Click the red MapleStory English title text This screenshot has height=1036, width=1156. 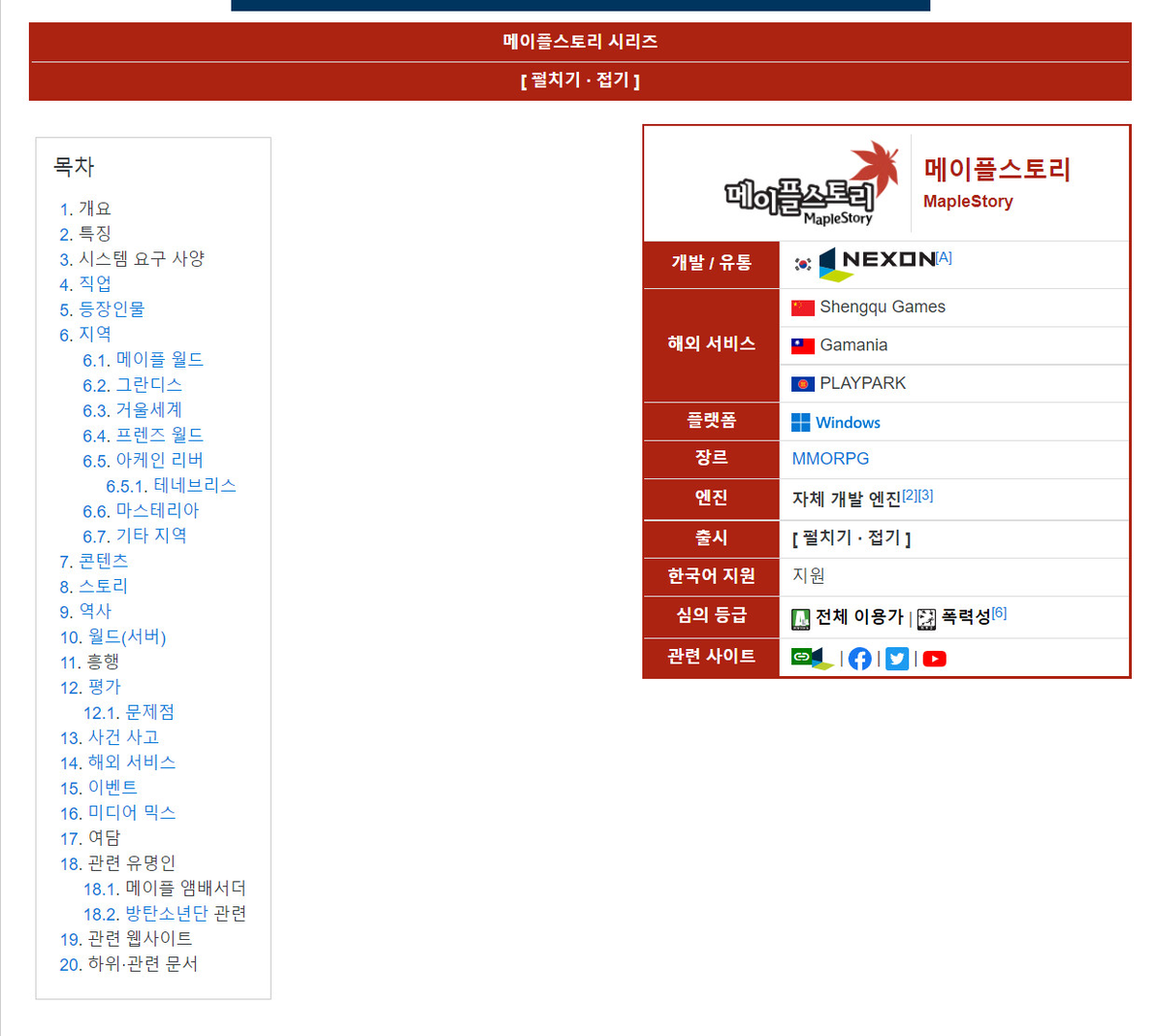[968, 202]
